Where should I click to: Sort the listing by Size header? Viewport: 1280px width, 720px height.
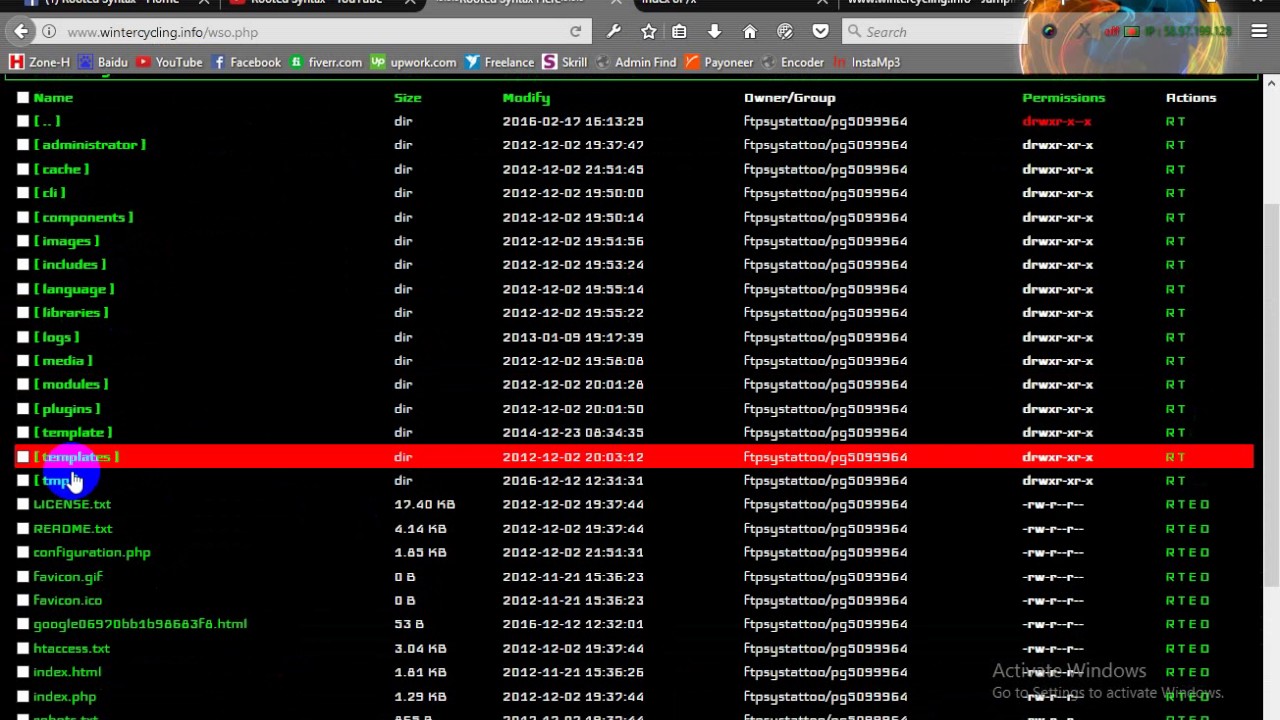tap(407, 98)
